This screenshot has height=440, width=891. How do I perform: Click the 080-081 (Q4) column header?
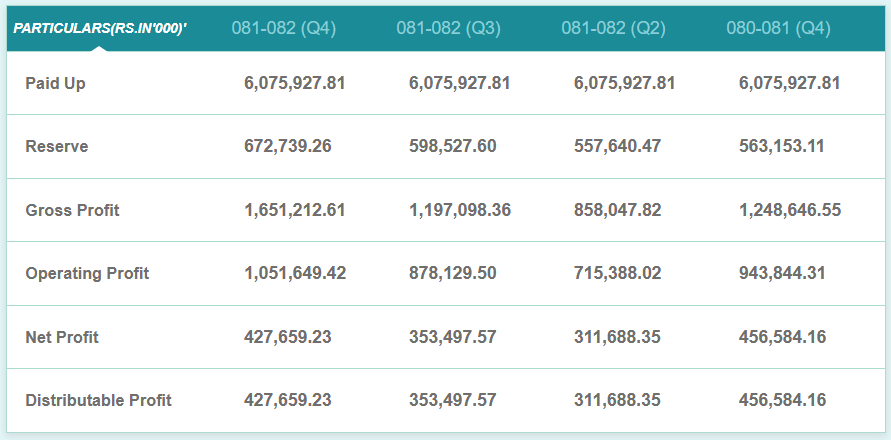coord(778,28)
